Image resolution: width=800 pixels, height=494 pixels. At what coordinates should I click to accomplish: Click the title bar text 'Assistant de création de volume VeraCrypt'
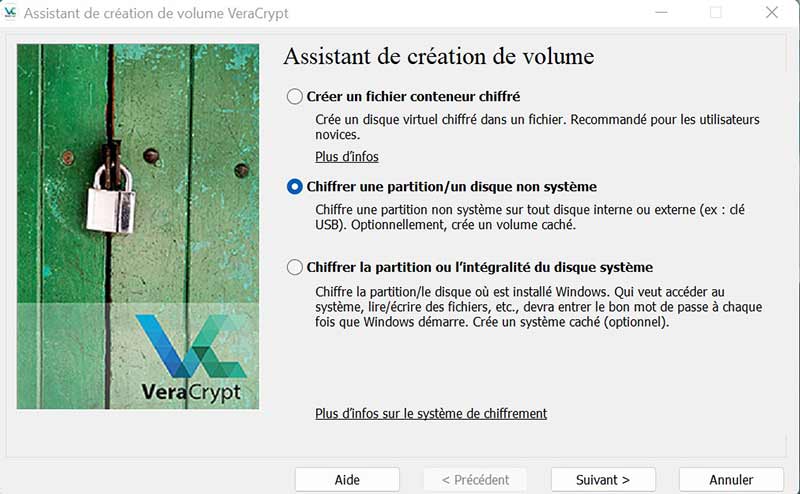[156, 13]
